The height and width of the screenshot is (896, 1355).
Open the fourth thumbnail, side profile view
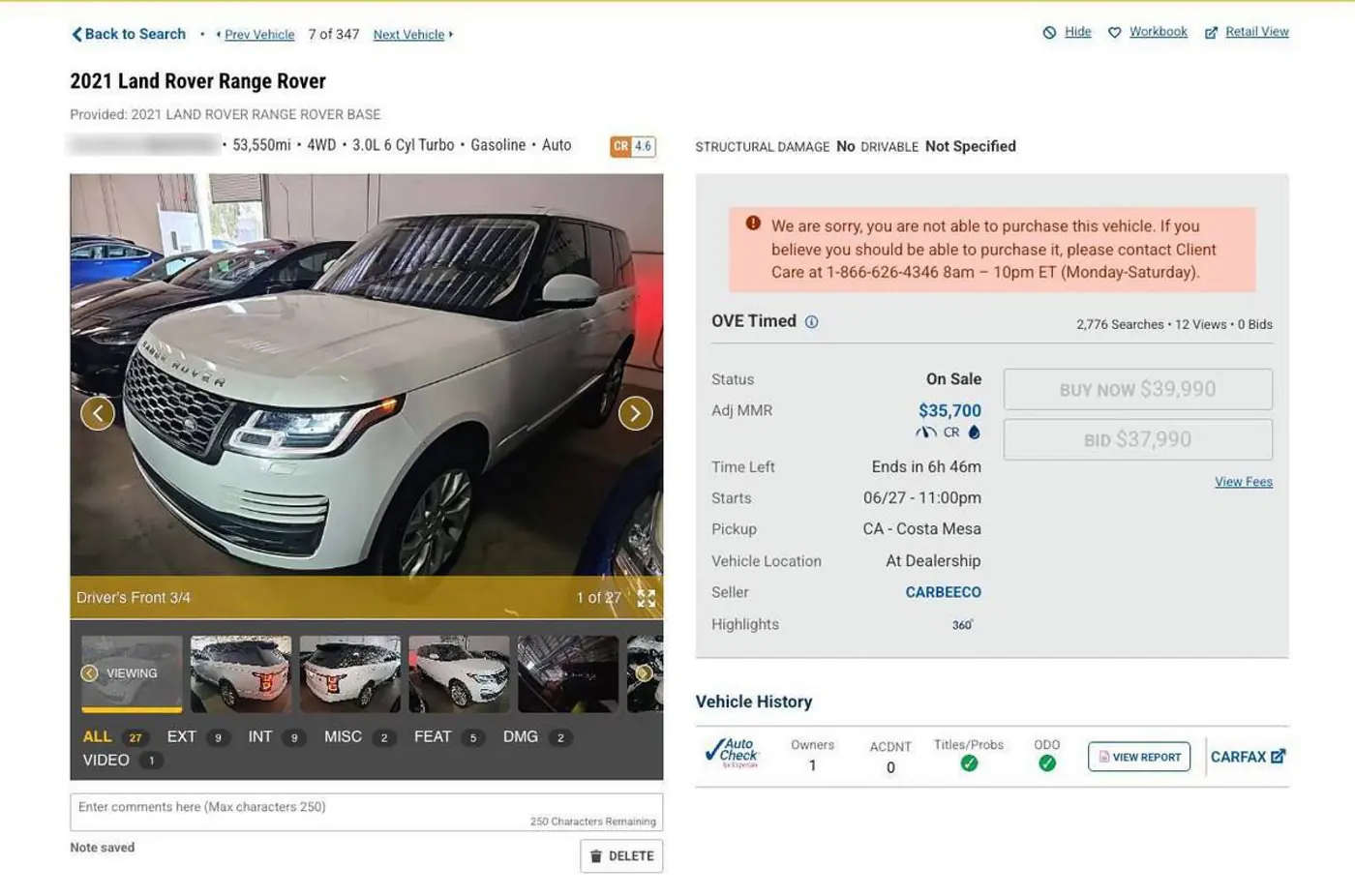coord(460,674)
